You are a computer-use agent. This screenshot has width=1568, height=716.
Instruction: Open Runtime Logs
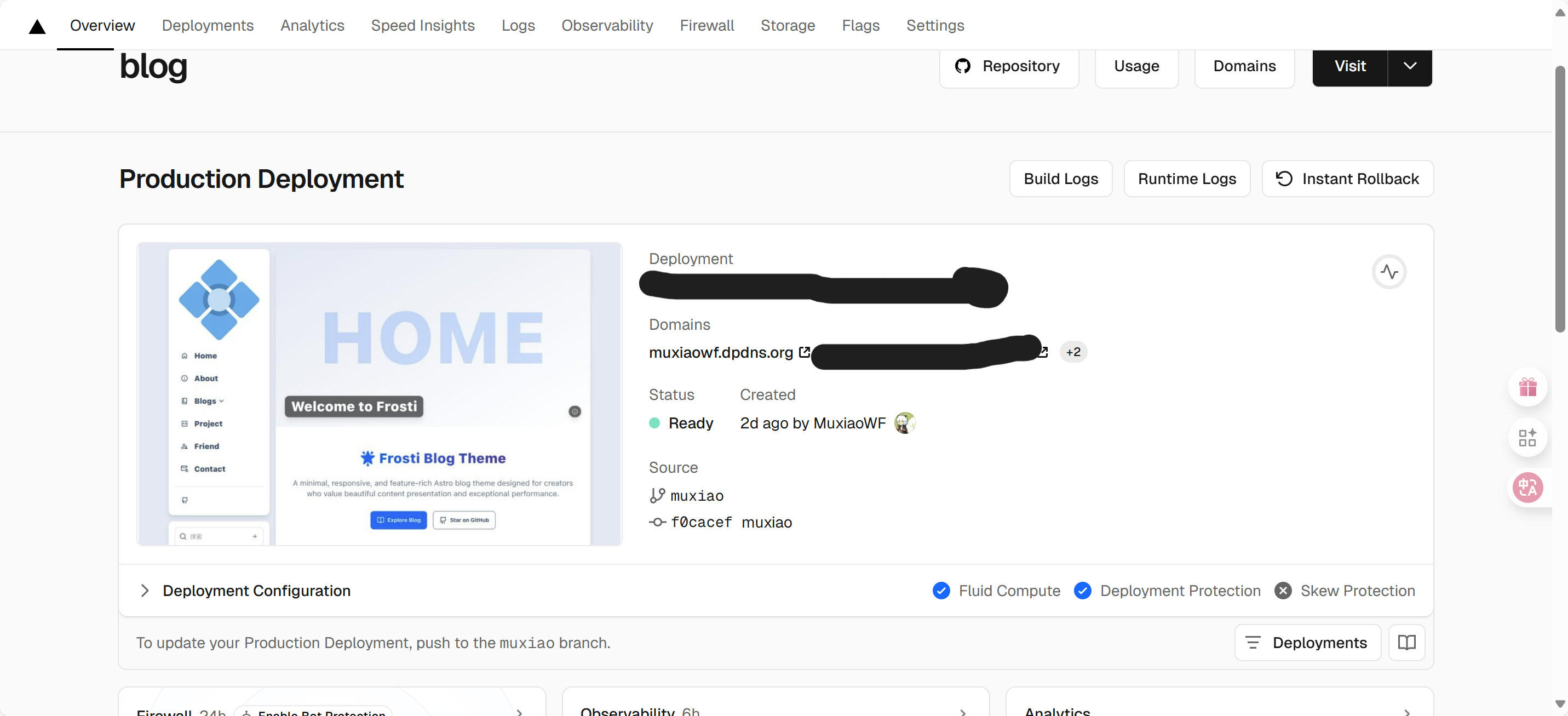(1187, 179)
